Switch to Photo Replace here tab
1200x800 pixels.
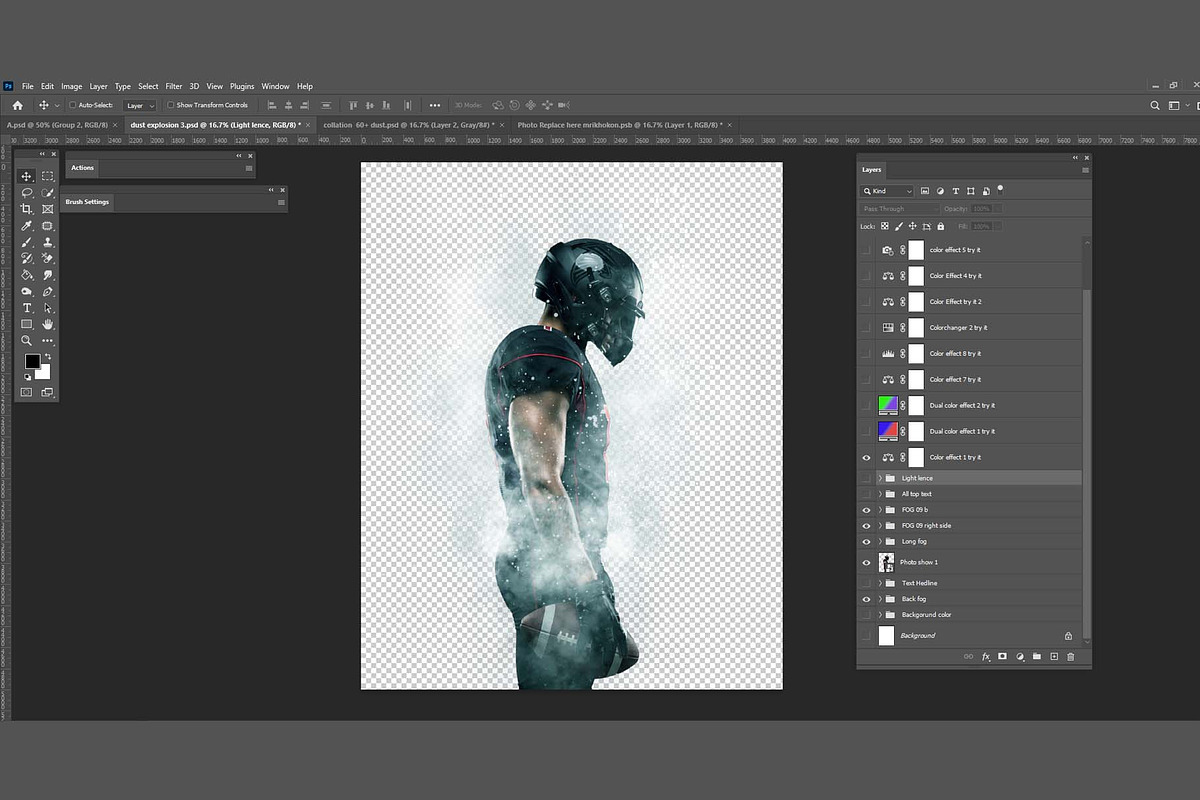(x=619, y=125)
